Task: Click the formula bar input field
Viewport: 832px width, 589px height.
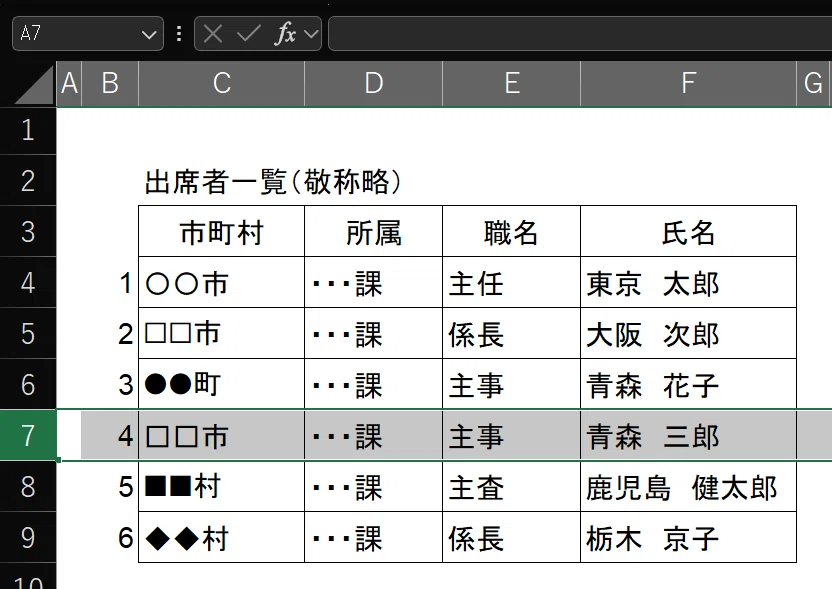Action: 580,33
